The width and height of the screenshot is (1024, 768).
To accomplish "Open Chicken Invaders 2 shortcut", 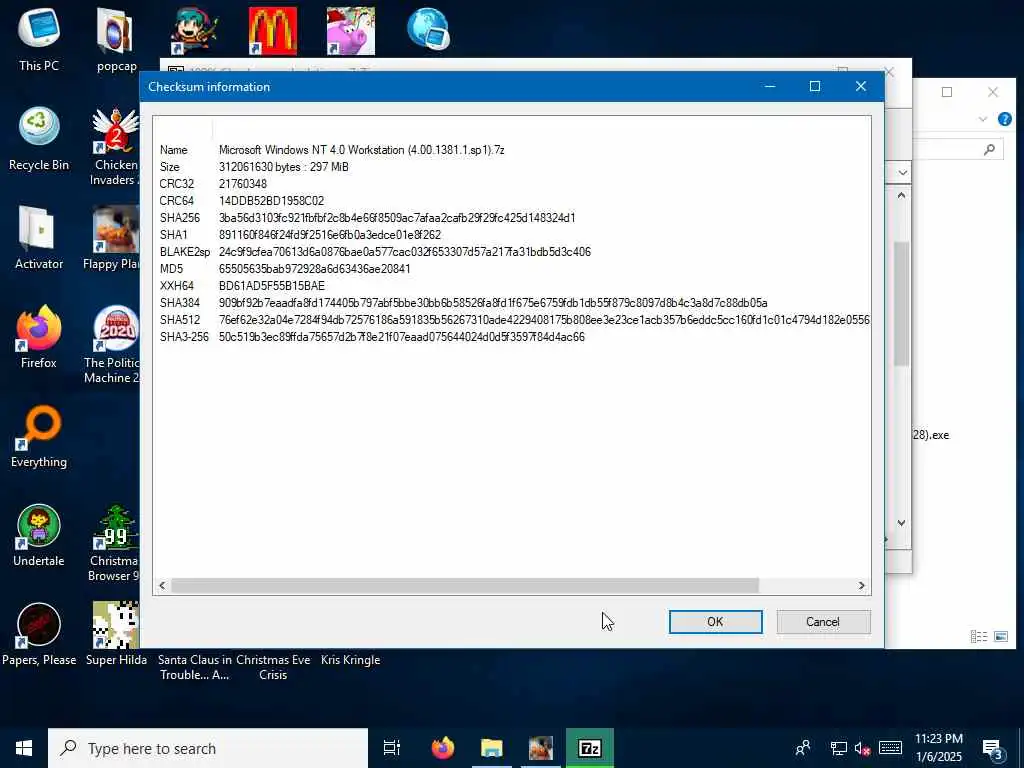I will (115, 147).
